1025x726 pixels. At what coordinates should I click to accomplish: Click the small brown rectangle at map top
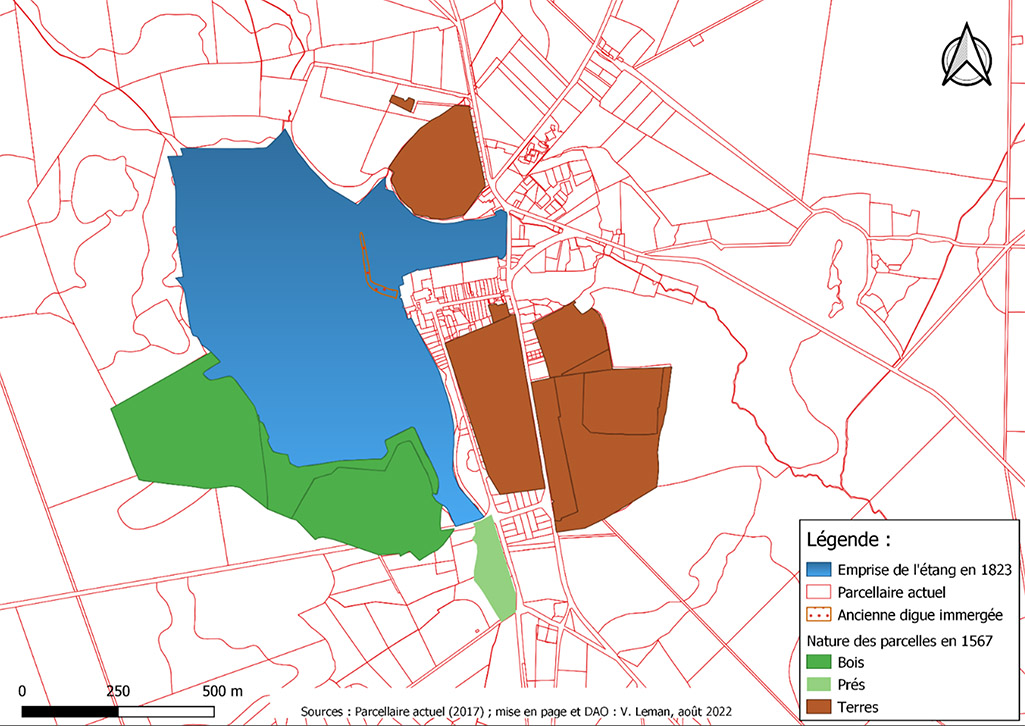pyautogui.click(x=401, y=104)
